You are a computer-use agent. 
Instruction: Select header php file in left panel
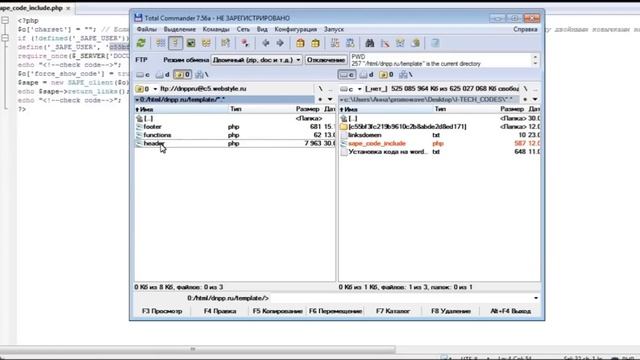tap(235, 143)
